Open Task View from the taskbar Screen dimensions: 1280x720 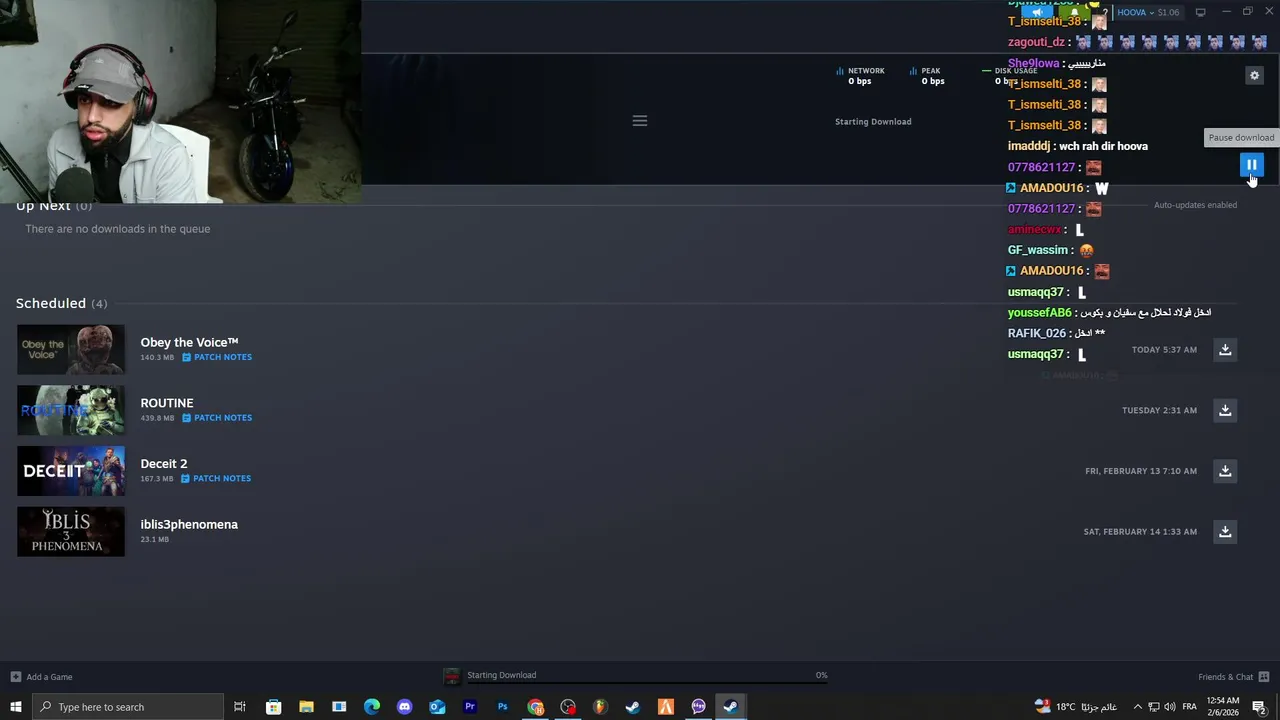tap(240, 707)
